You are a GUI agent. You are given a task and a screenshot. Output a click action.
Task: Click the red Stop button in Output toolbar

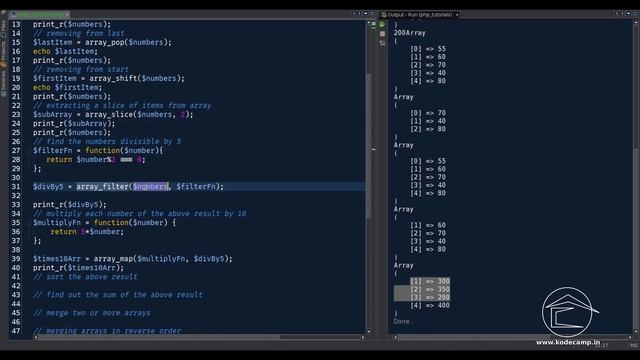click(x=382, y=34)
